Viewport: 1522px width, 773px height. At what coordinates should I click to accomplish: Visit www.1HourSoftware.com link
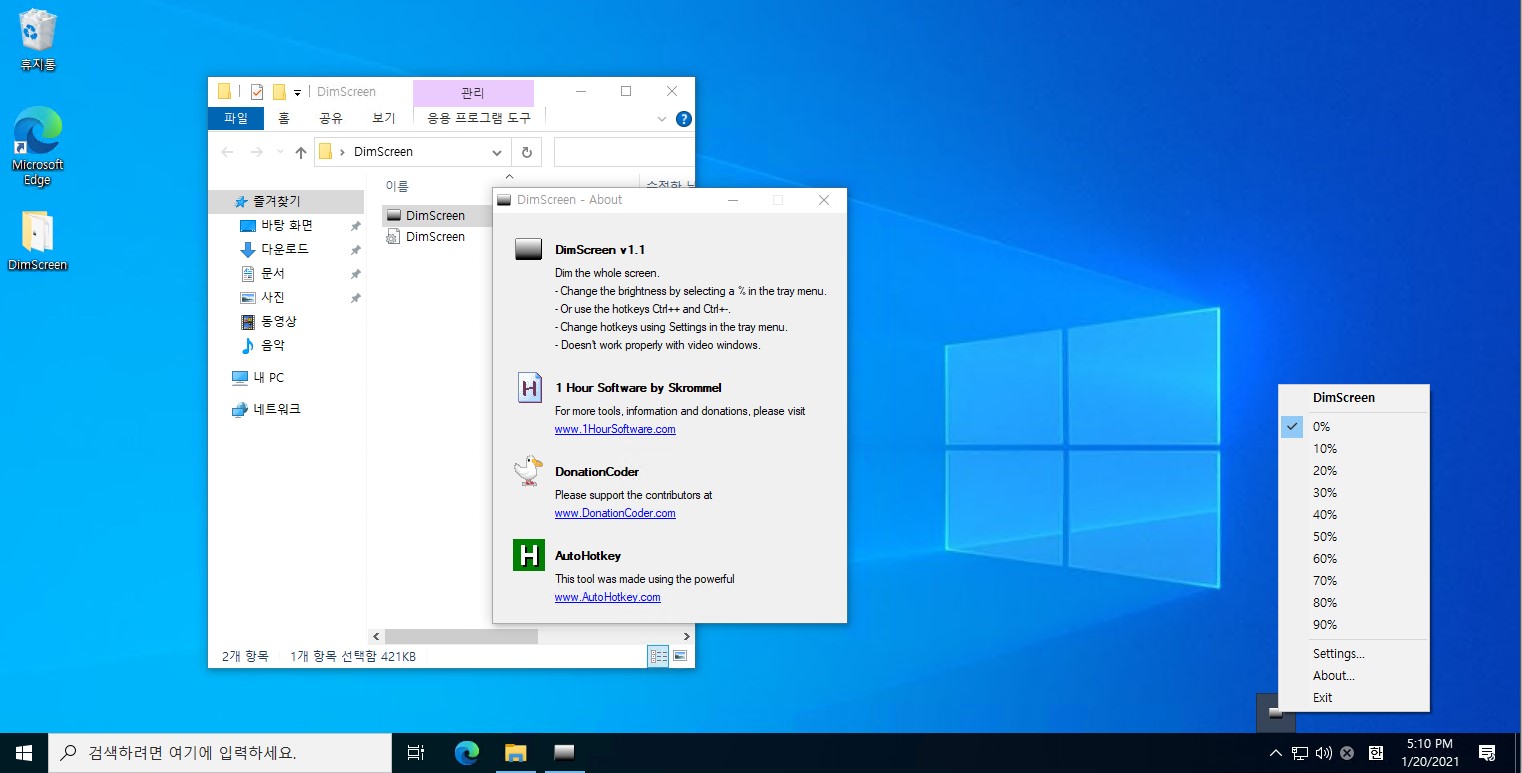coord(615,429)
